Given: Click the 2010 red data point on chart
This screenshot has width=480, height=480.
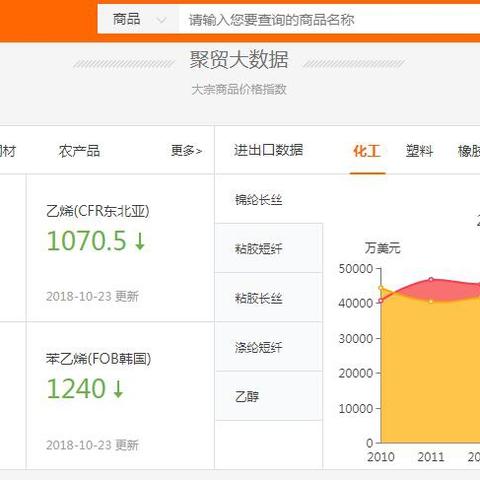Looking at the screenshot, I should [381, 301].
